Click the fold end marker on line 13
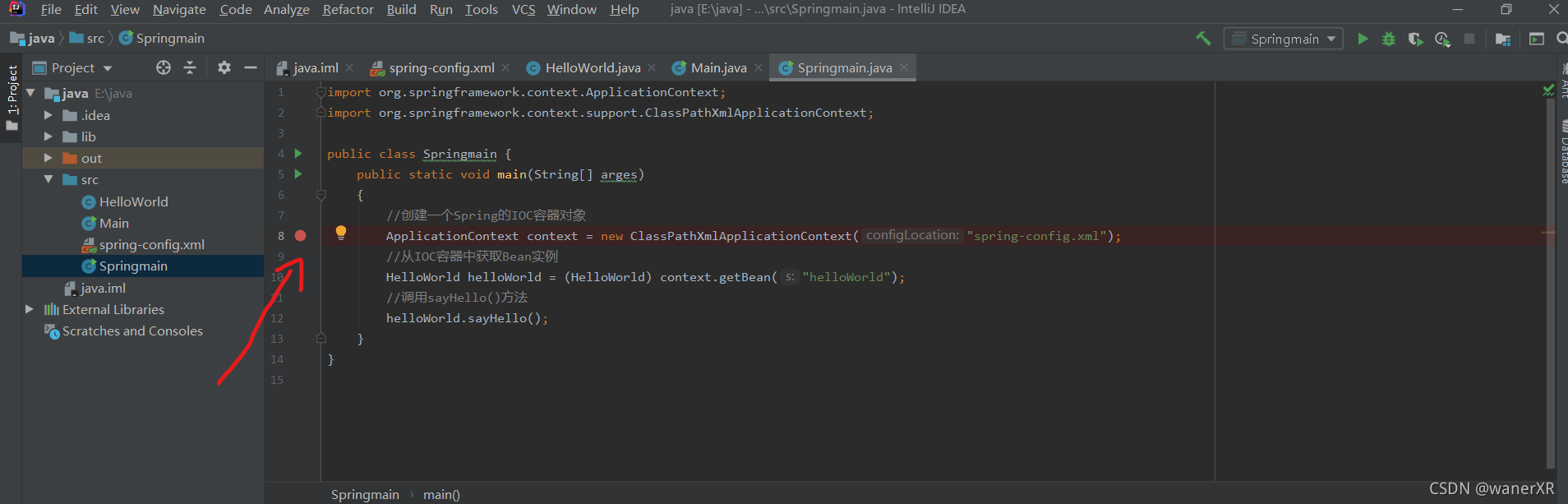Image resolution: width=1568 pixels, height=504 pixels. tap(321, 339)
